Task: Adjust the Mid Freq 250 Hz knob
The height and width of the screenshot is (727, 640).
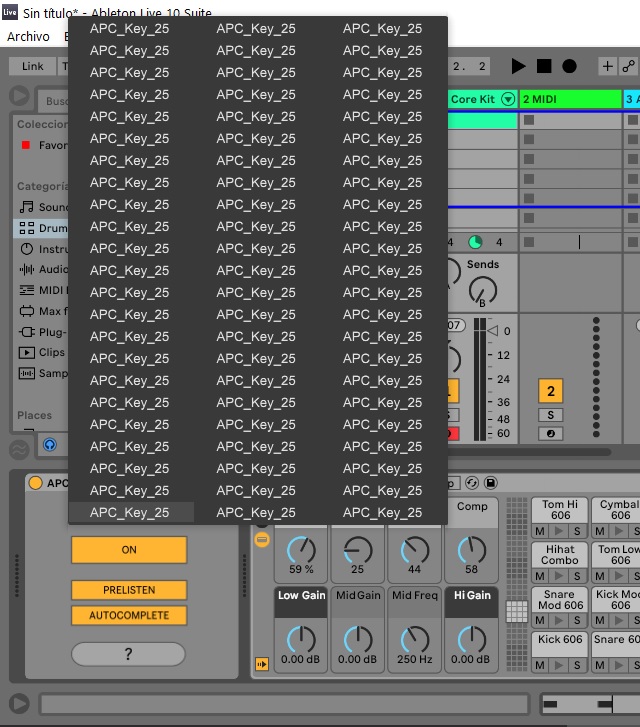Action: (x=415, y=640)
